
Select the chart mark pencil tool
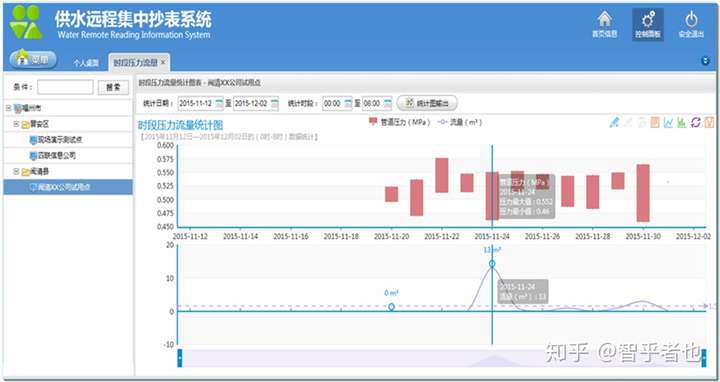click(x=614, y=122)
